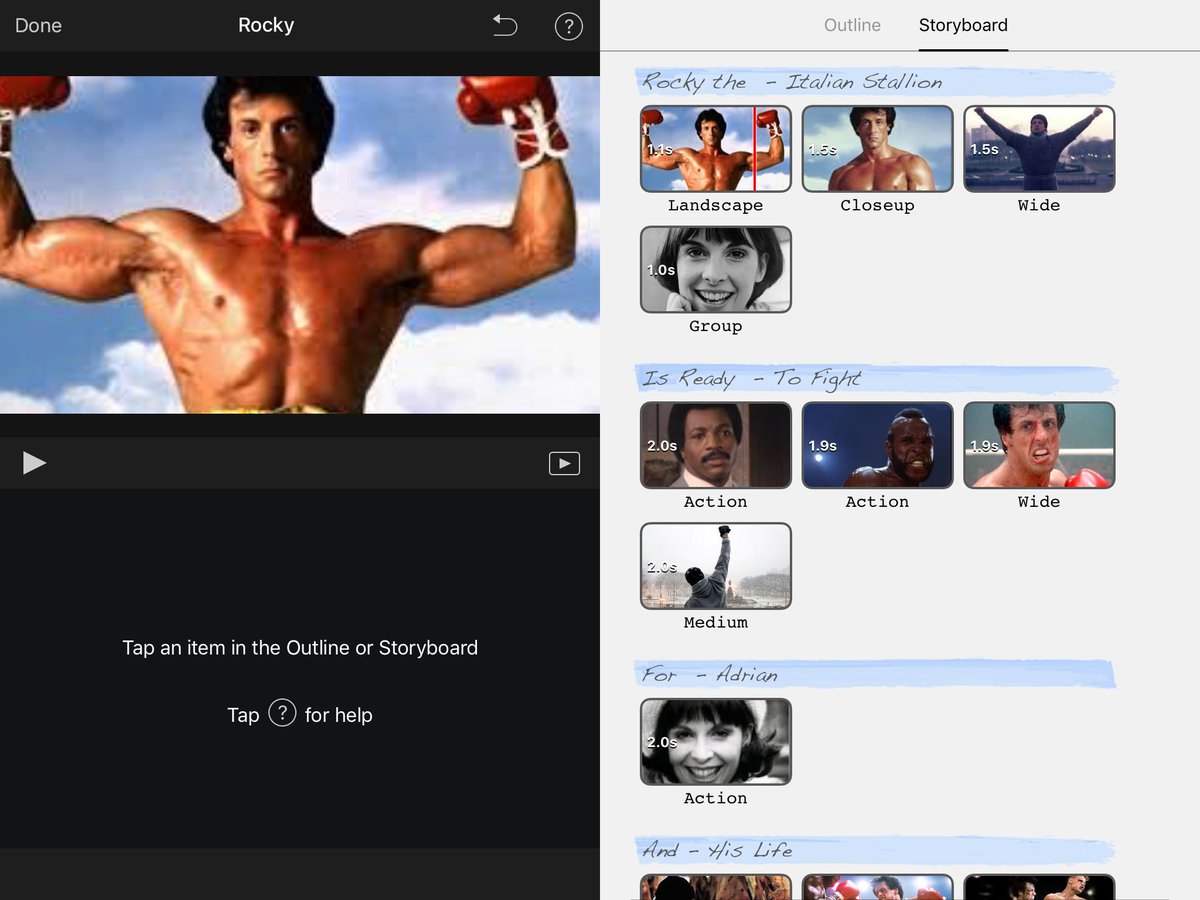Image resolution: width=1200 pixels, height=900 pixels.
Task: Edit the 'And - His Life' title
Action: click(875, 851)
